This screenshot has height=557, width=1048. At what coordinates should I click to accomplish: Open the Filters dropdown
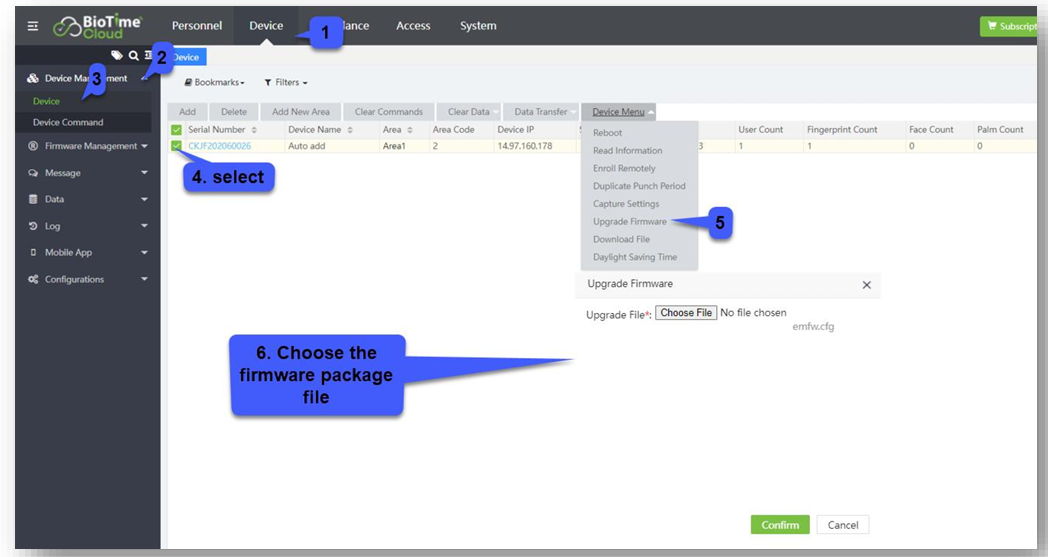286,83
